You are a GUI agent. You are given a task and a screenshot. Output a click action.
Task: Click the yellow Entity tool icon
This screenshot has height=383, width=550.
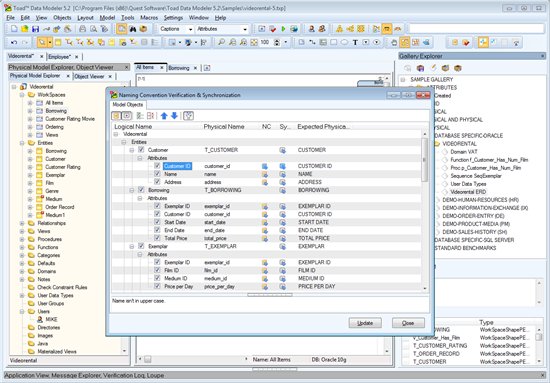[58, 42]
